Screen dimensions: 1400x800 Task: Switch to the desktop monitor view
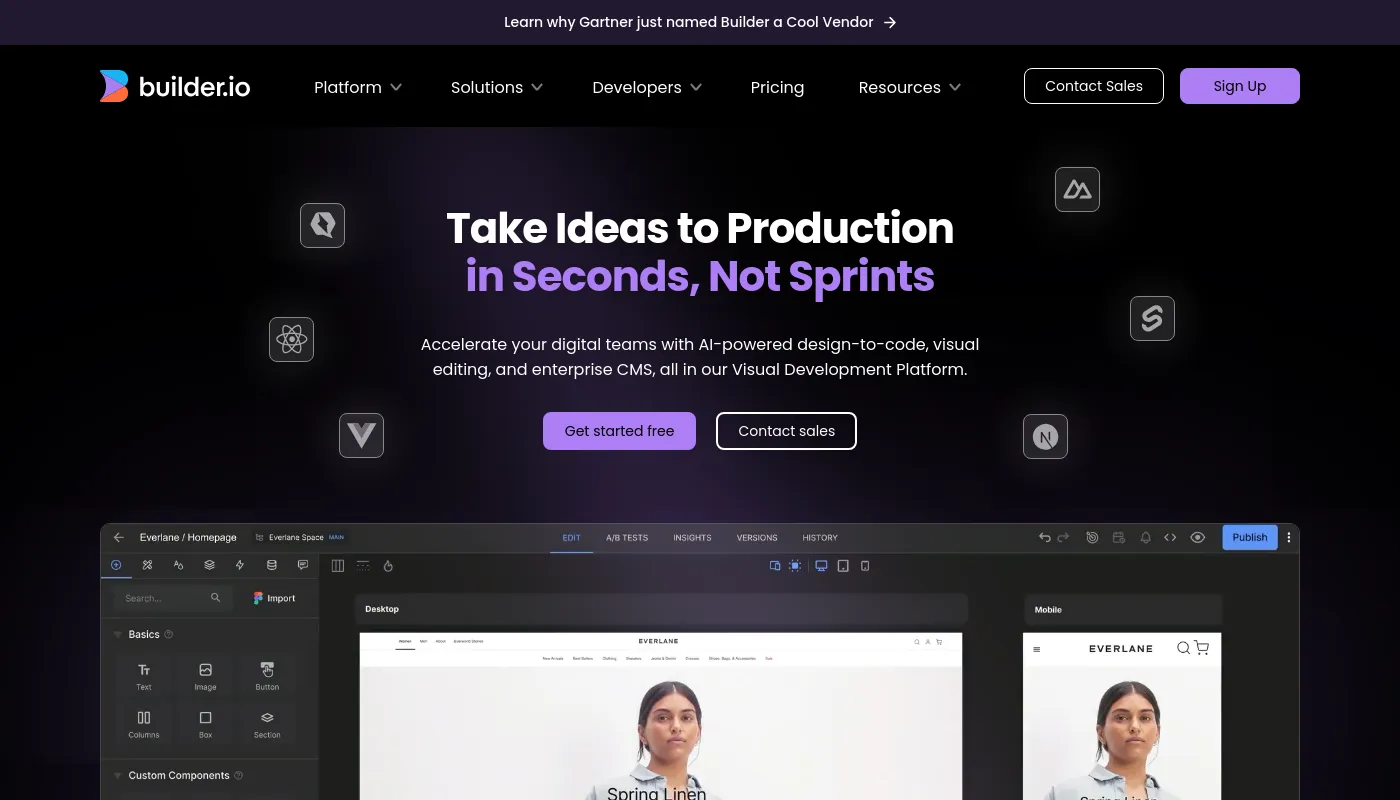tap(821, 566)
